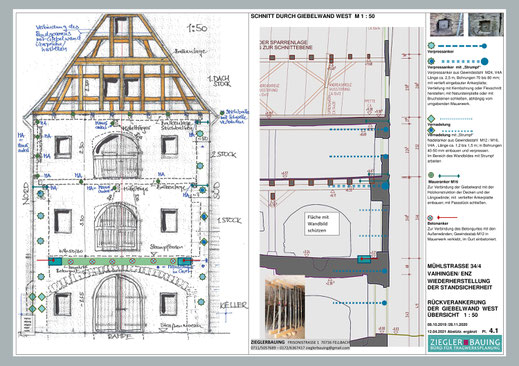Click the Vernadelung legend diamond icon
The width and height of the screenshot is (519, 366).
pyautogui.click(x=431, y=118)
